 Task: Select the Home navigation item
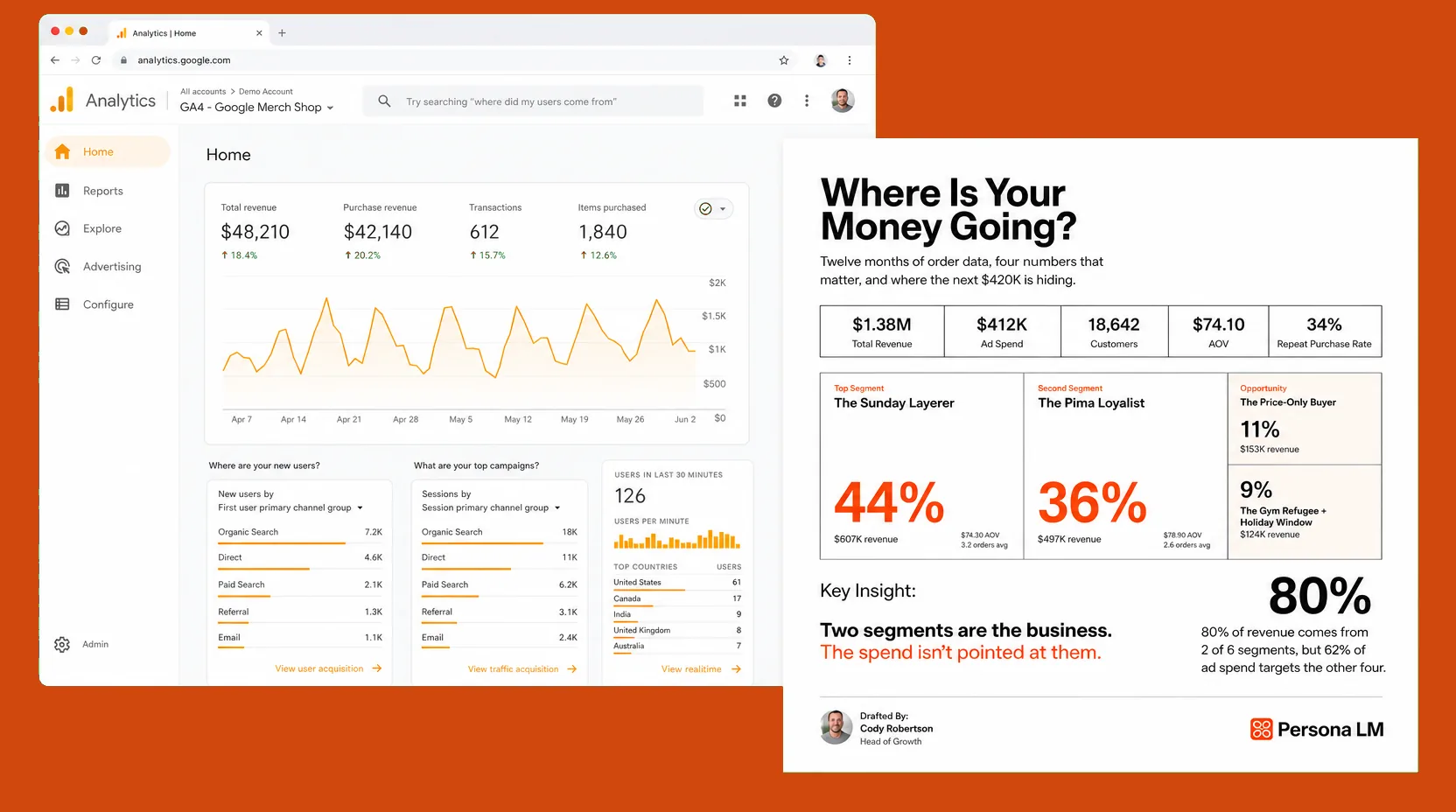click(x=108, y=151)
